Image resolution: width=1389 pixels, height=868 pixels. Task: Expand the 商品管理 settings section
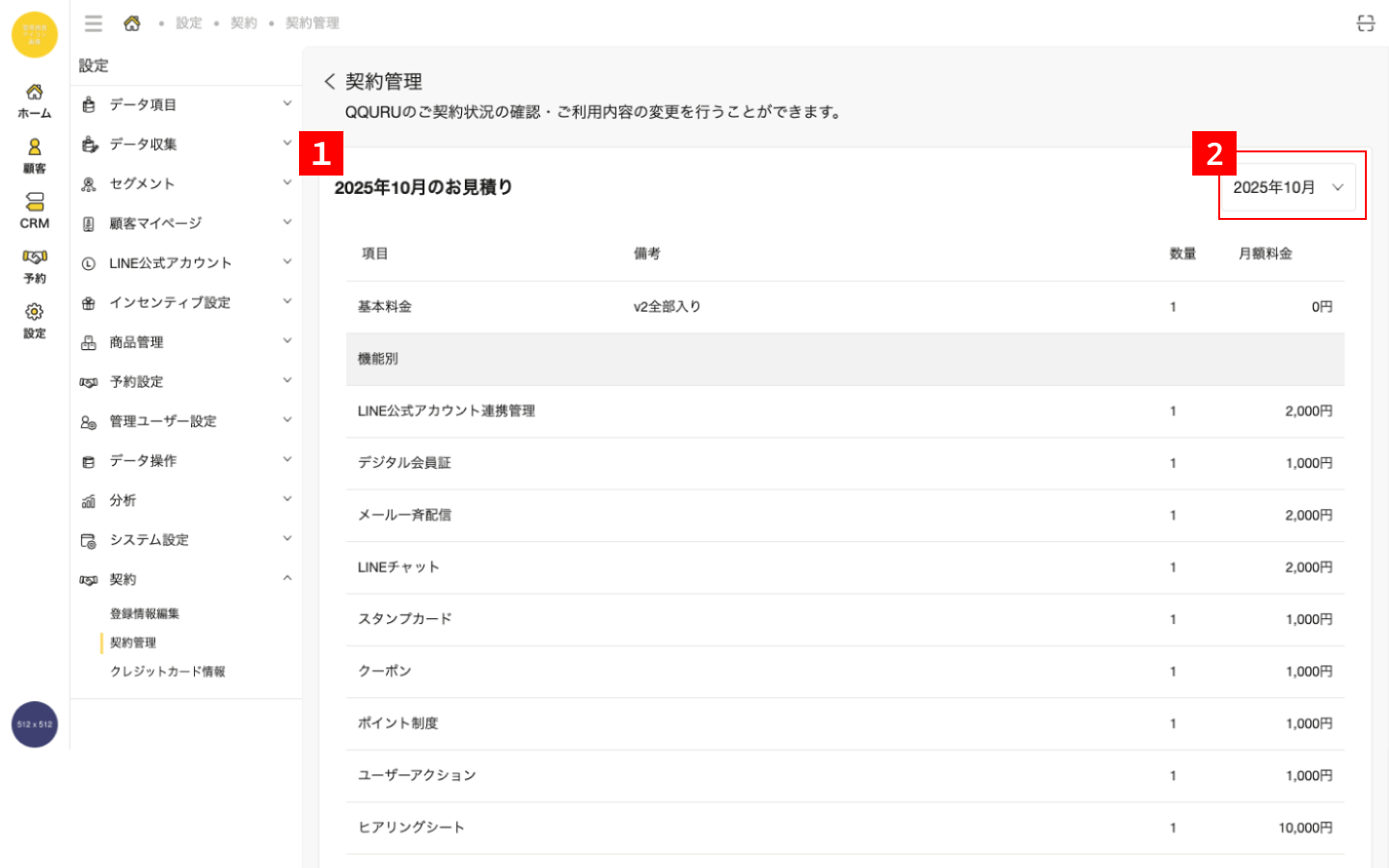[x=185, y=341]
